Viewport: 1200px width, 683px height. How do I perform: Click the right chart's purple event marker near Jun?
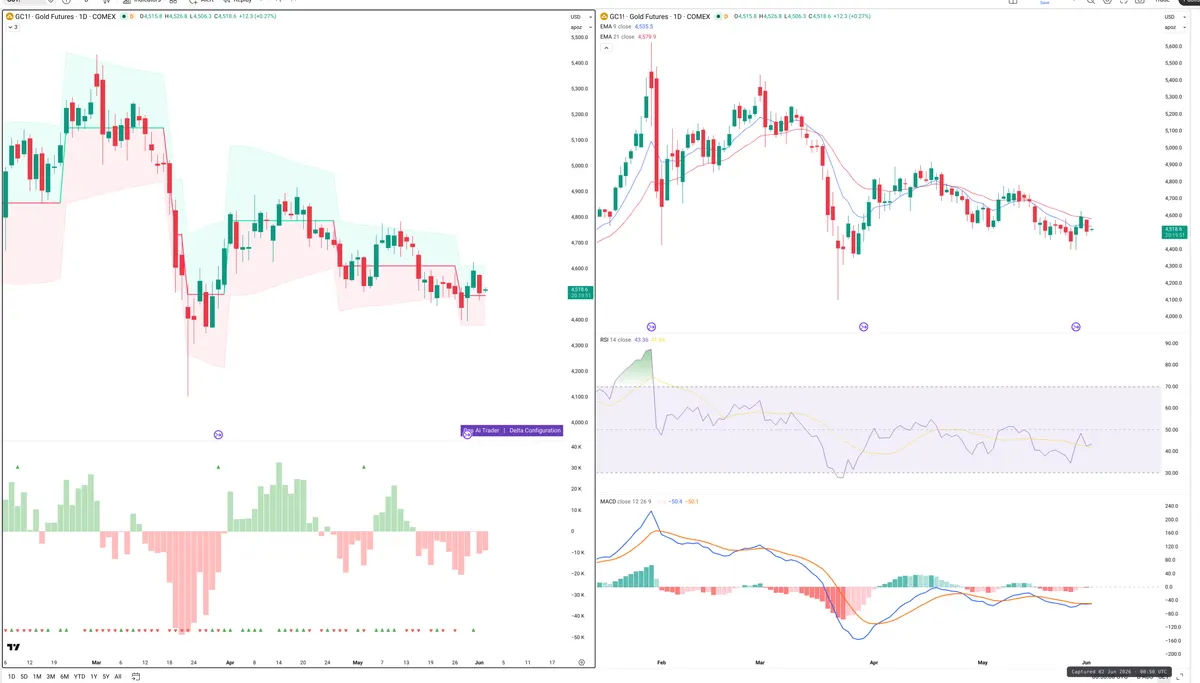click(1076, 327)
